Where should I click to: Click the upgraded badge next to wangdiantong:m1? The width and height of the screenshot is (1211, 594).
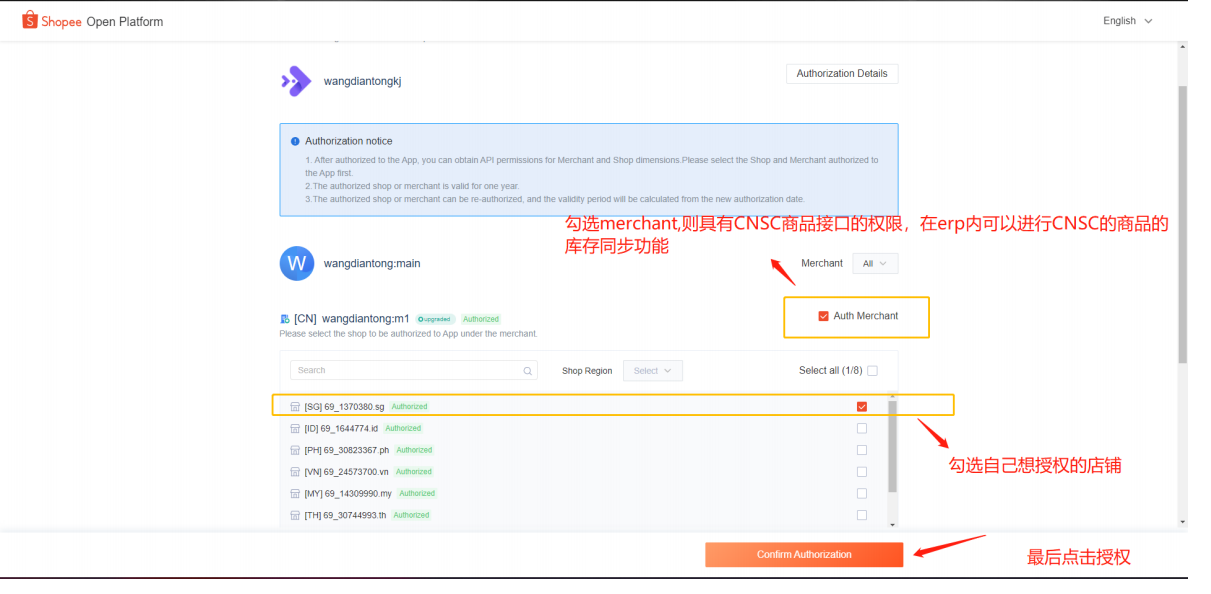pos(435,320)
